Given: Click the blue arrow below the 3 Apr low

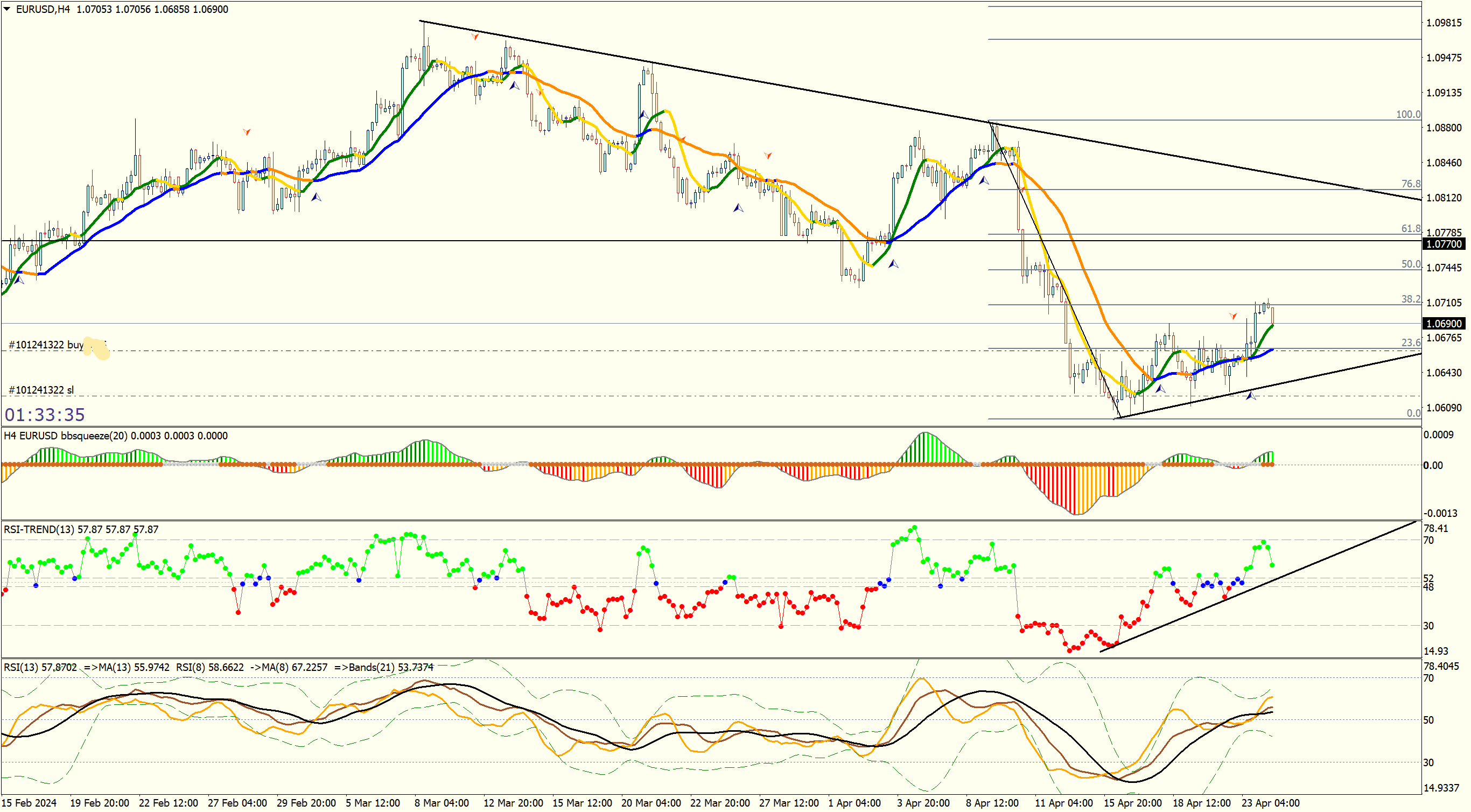Looking at the screenshot, I should click(x=893, y=264).
